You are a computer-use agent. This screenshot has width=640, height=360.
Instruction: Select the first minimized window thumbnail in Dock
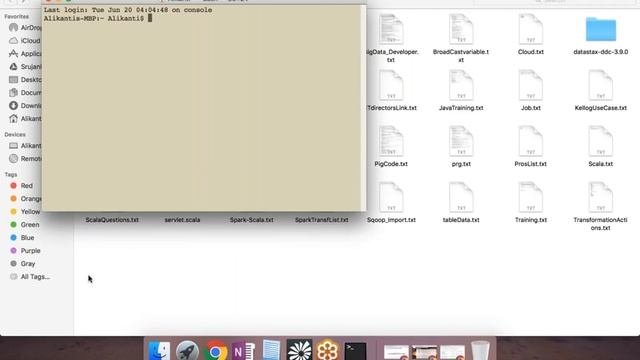(x=396, y=352)
